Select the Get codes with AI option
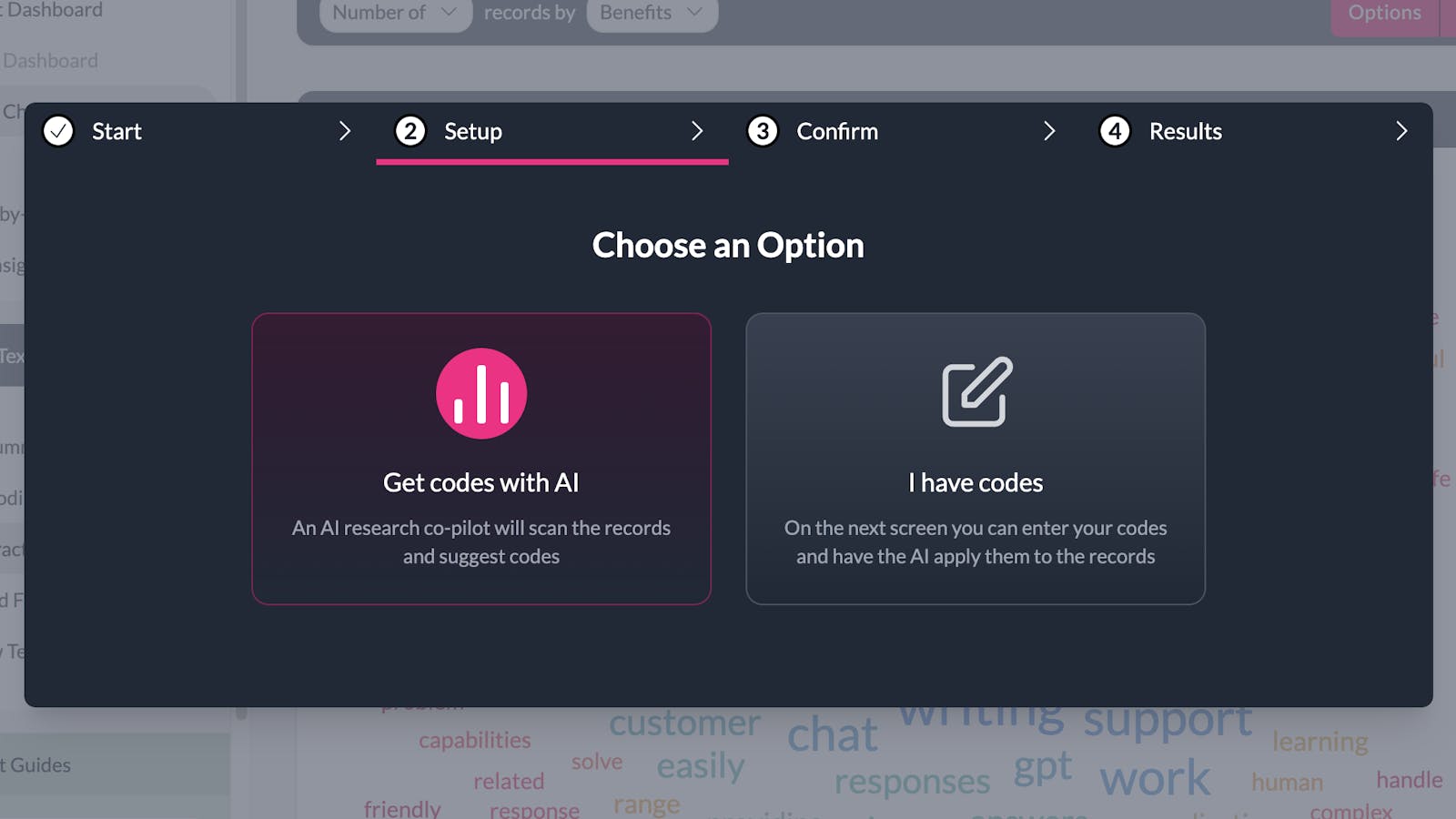This screenshot has height=819, width=1456. (x=480, y=458)
